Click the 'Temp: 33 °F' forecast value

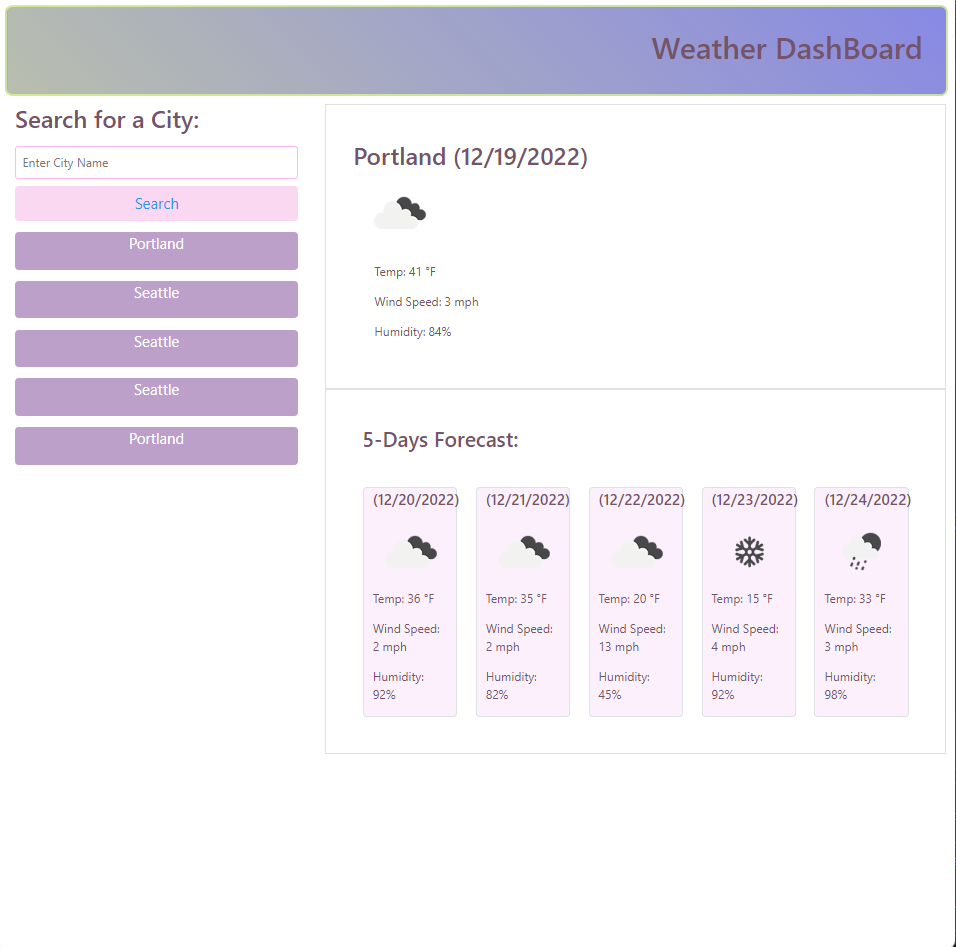pyautogui.click(x=855, y=599)
